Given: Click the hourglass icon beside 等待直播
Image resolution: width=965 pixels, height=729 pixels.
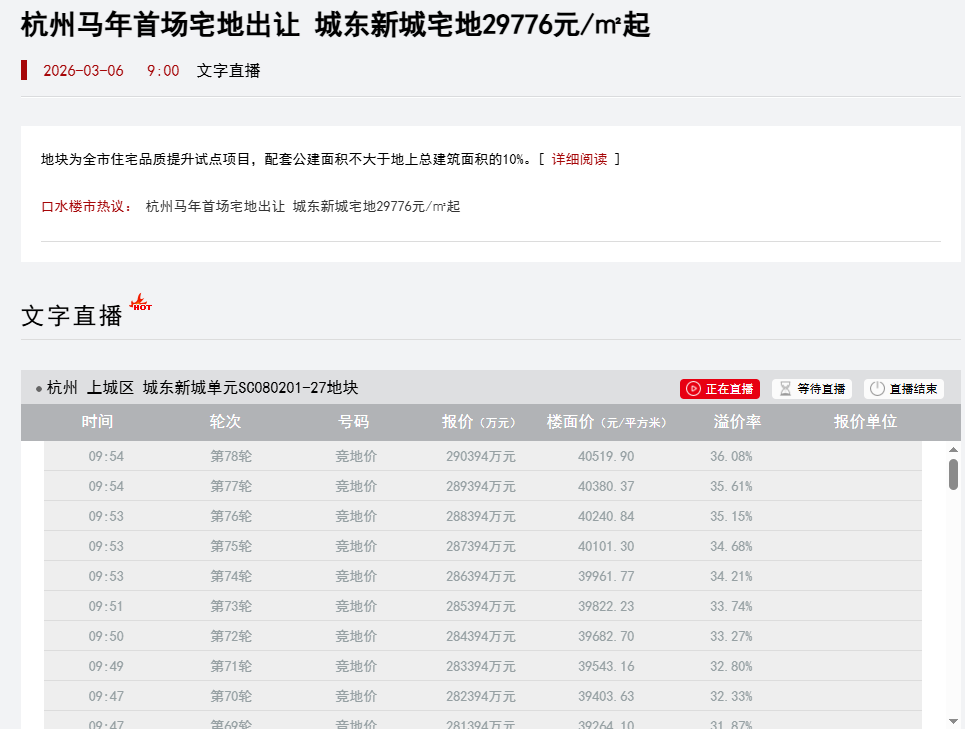Looking at the screenshot, I should pyautogui.click(x=785, y=389).
